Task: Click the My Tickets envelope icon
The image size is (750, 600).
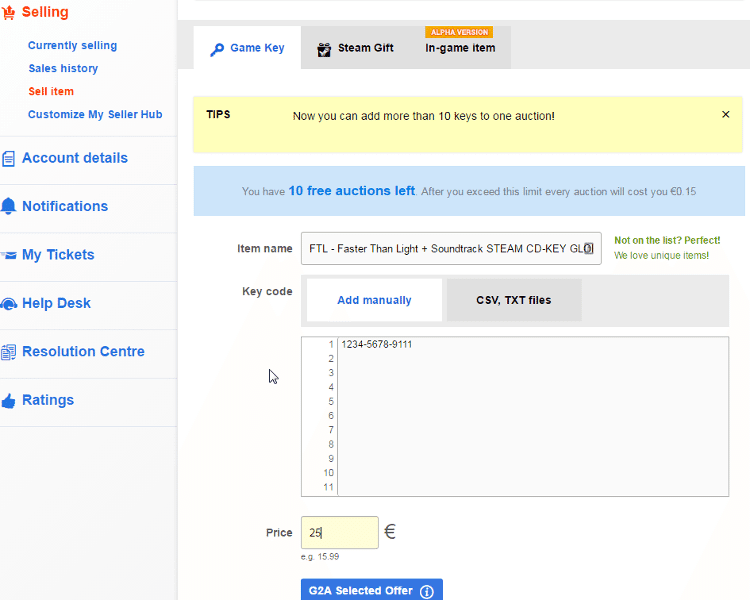Action: (9, 255)
